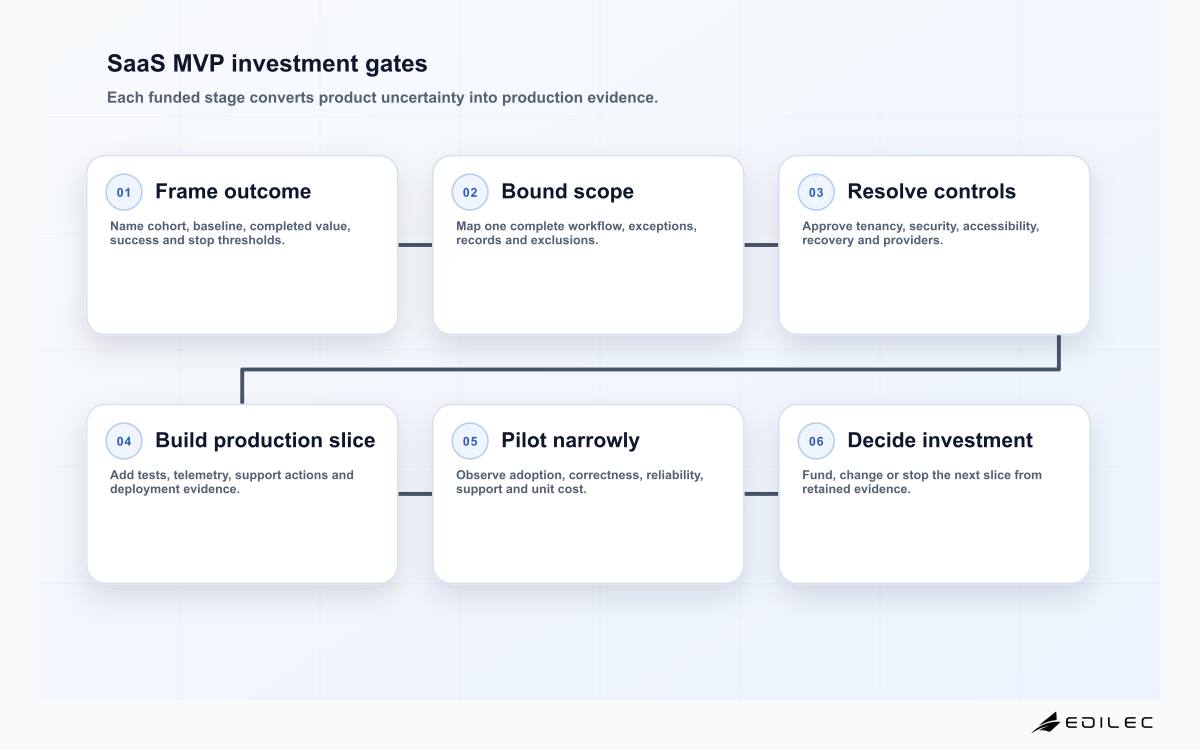Screen dimensions: 1200x750
Task: Click the subtitle about production evidence
Action: (x=382, y=98)
